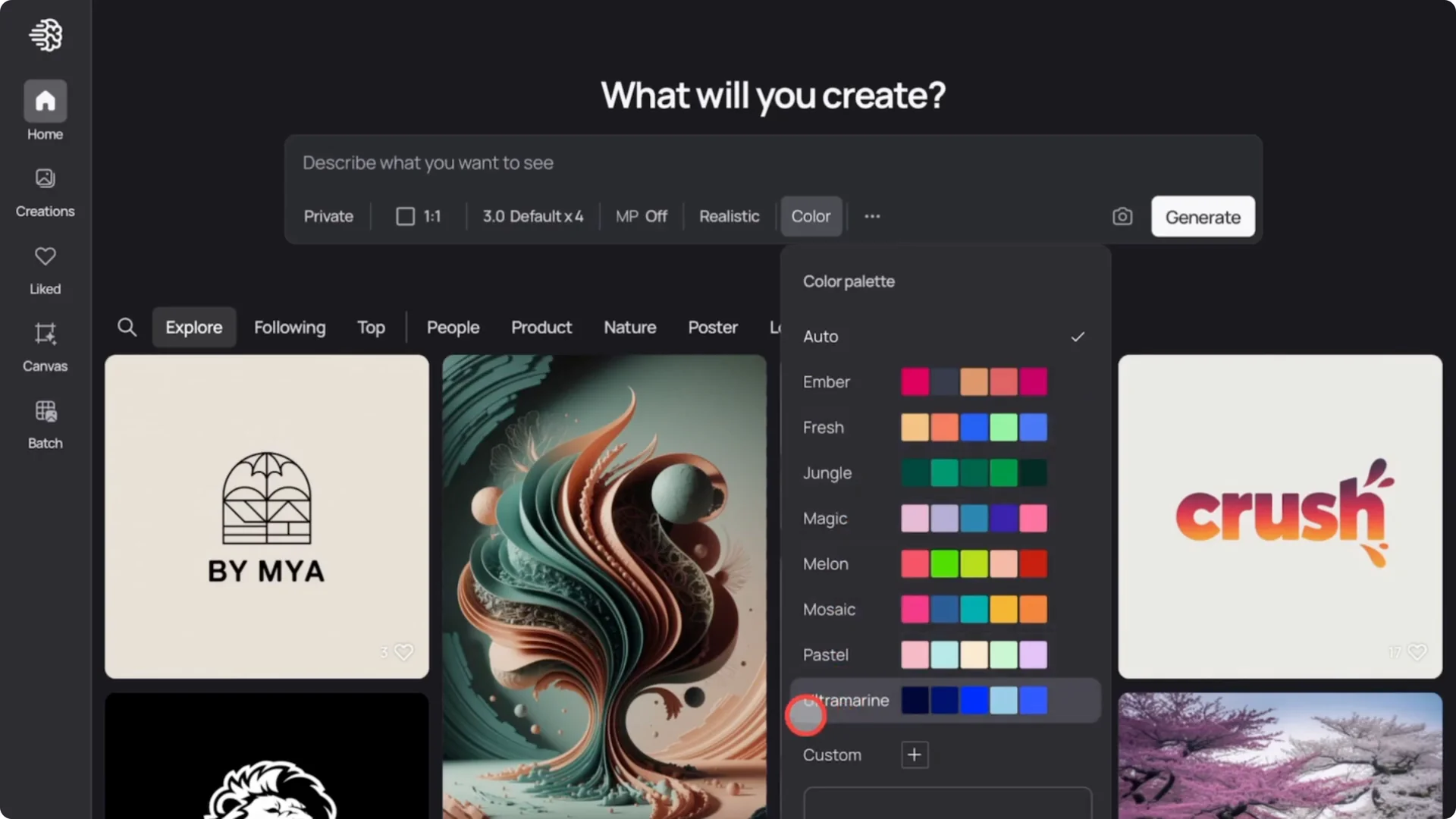1456x819 pixels.
Task: Open the Batch generation tool
Action: (45, 422)
